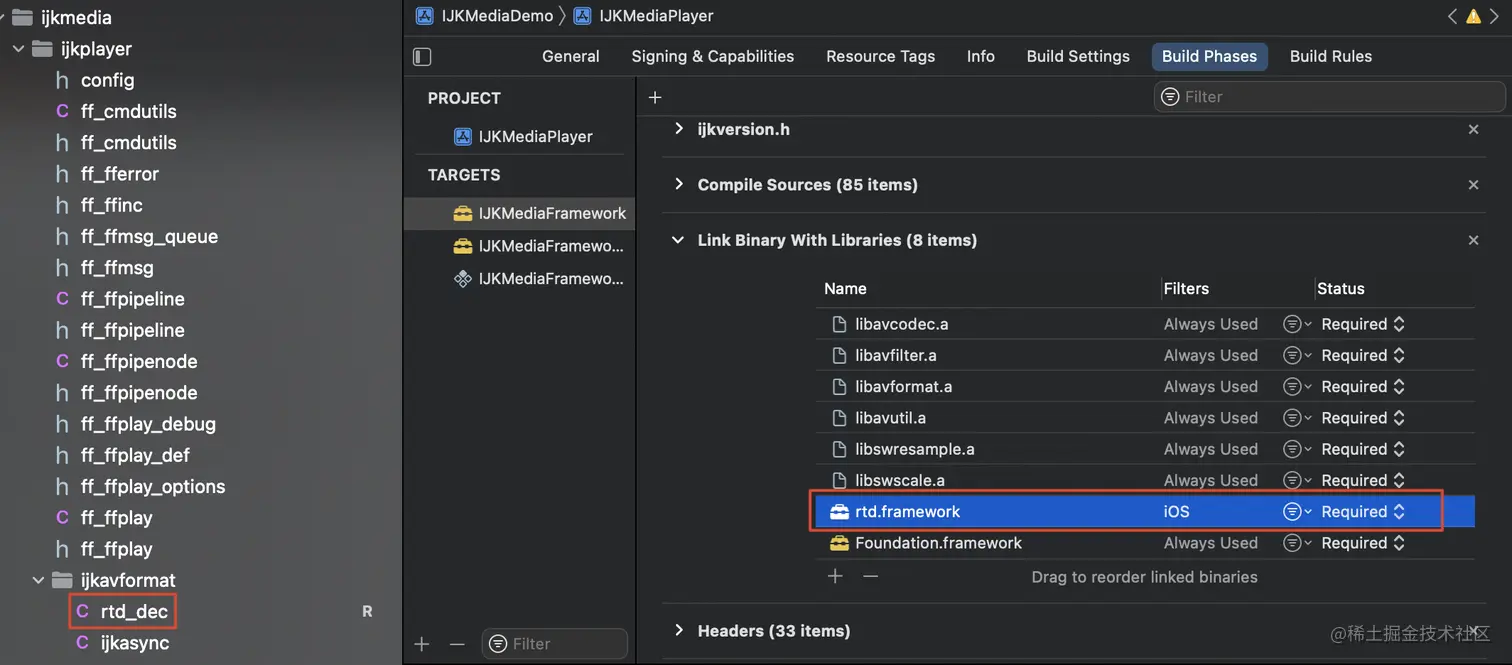
Task: Collapse Link Binary With Libraries section
Action: [679, 240]
